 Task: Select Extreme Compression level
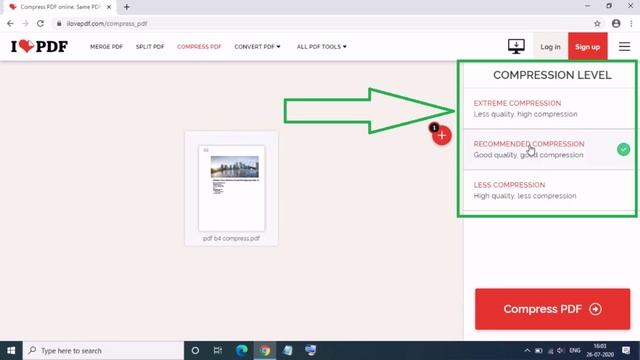point(549,109)
